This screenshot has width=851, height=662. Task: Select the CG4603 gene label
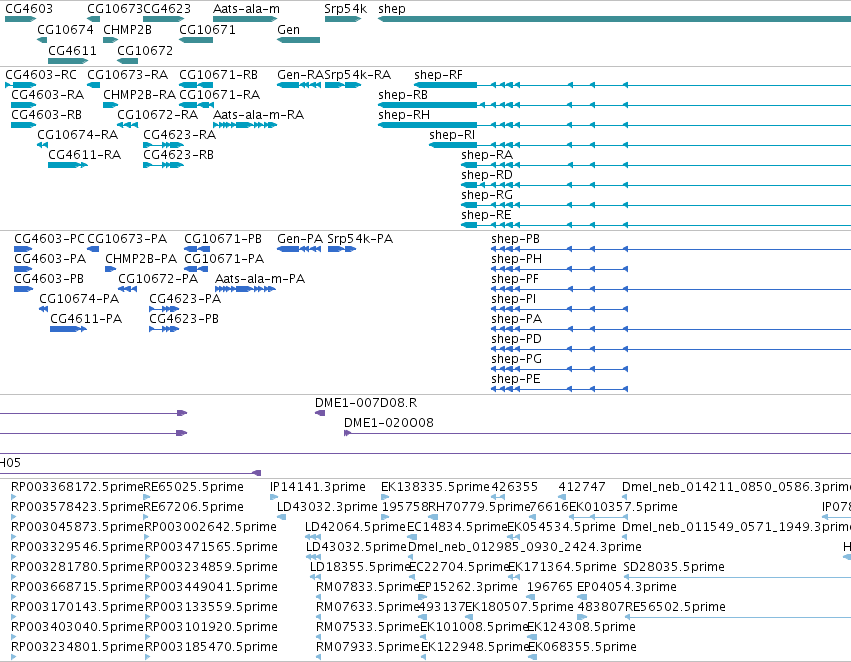[x=29, y=9]
